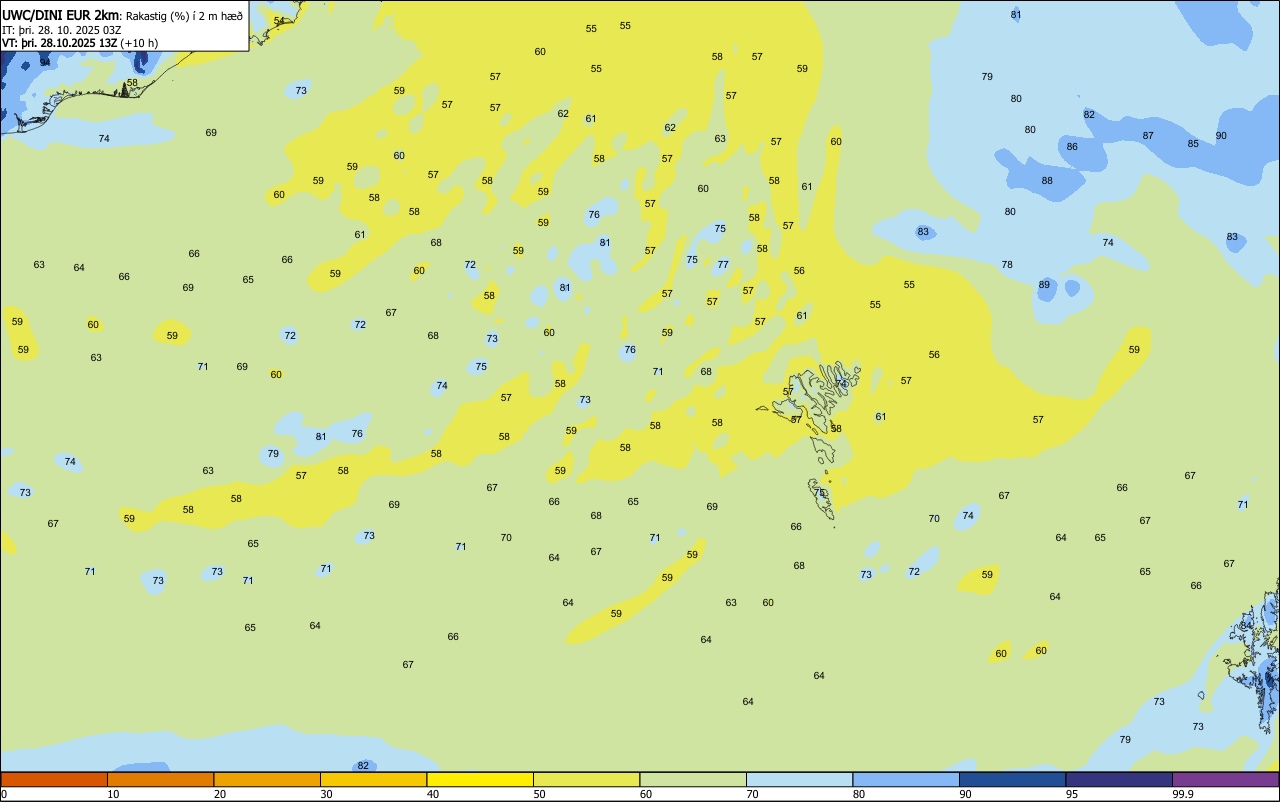Screen dimensions: 1280x802
Task: Choose the dark blue legend swatch for 90–95
Action: [x=1012, y=779]
